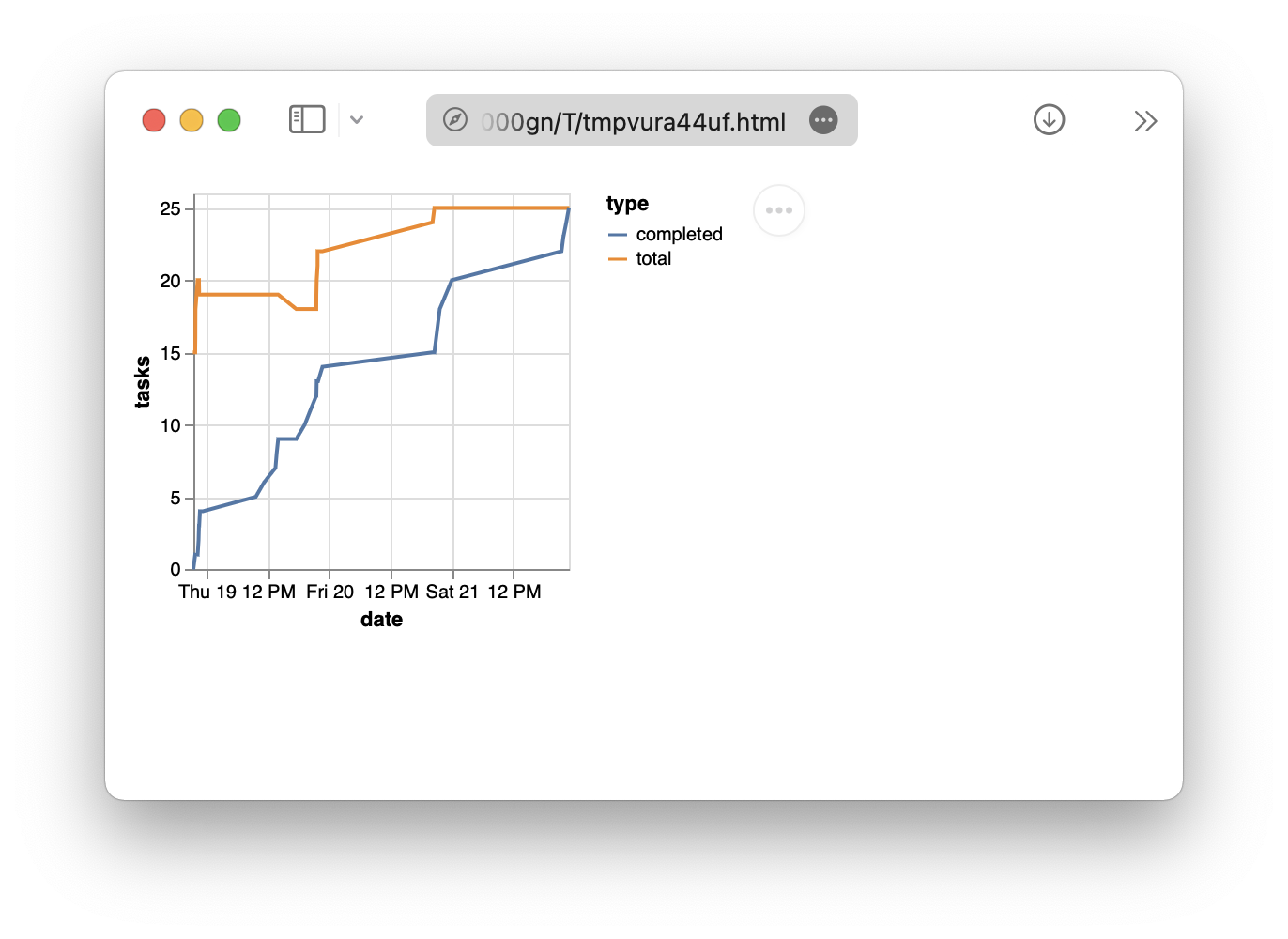Select the orange total legend swatch
The width and height of the screenshot is (1288, 939).
pos(618,259)
